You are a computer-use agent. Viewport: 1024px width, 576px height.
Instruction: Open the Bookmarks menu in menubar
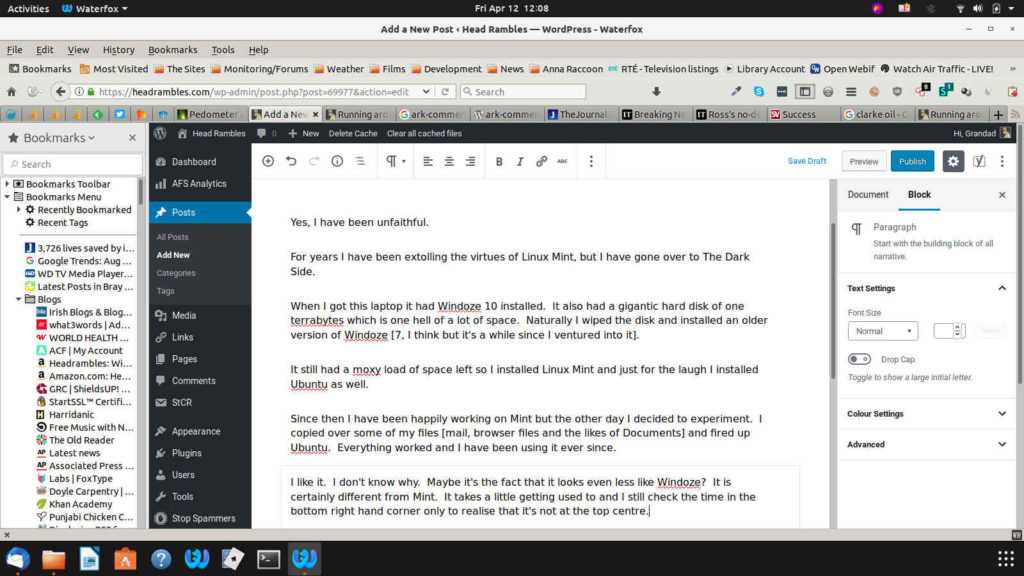[x=172, y=50]
